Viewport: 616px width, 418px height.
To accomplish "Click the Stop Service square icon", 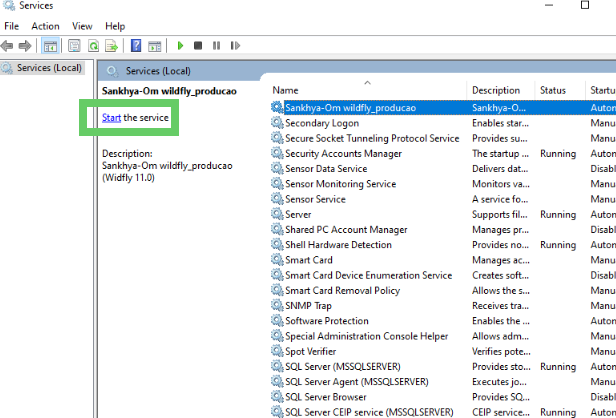I will click(x=198, y=46).
